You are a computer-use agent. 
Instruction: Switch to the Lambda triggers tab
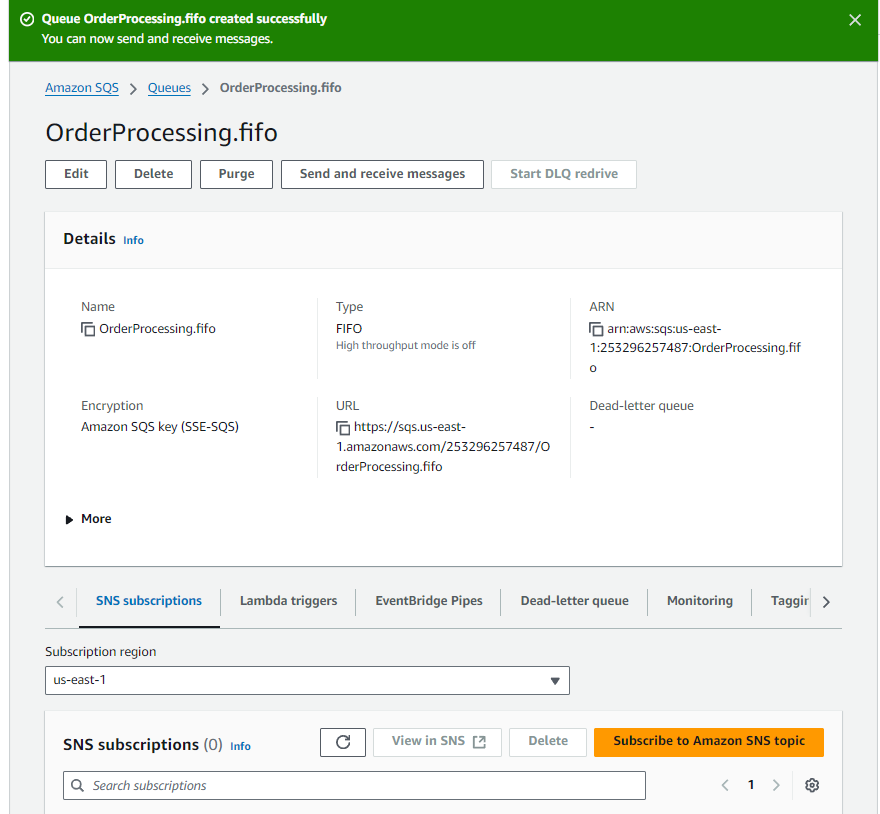288,600
